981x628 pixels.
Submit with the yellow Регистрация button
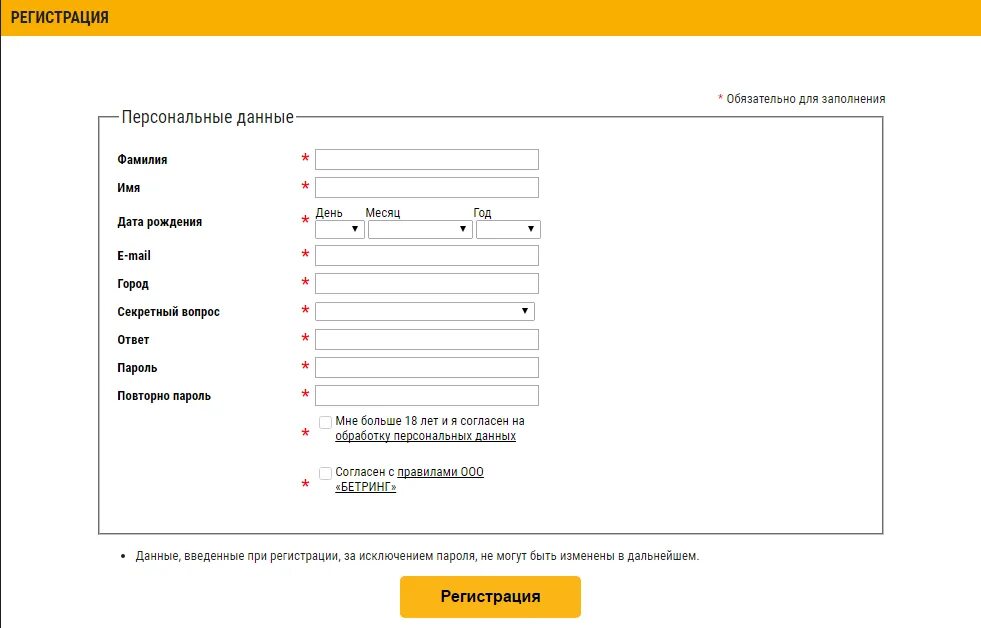(x=490, y=597)
